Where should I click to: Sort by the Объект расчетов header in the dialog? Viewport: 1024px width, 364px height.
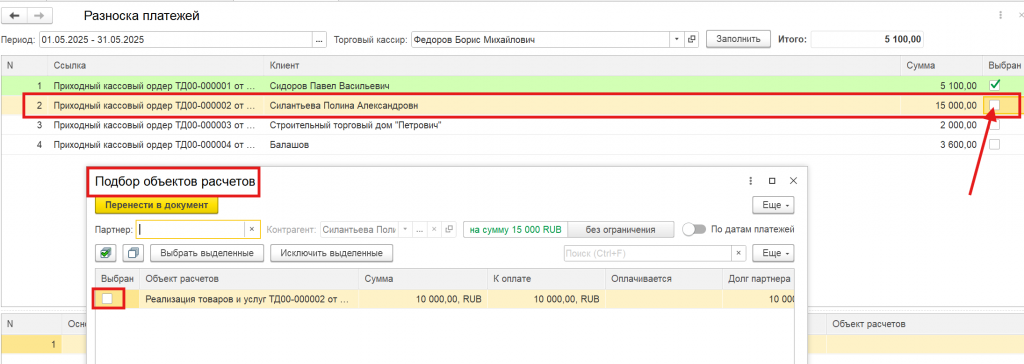pyautogui.click(x=249, y=279)
